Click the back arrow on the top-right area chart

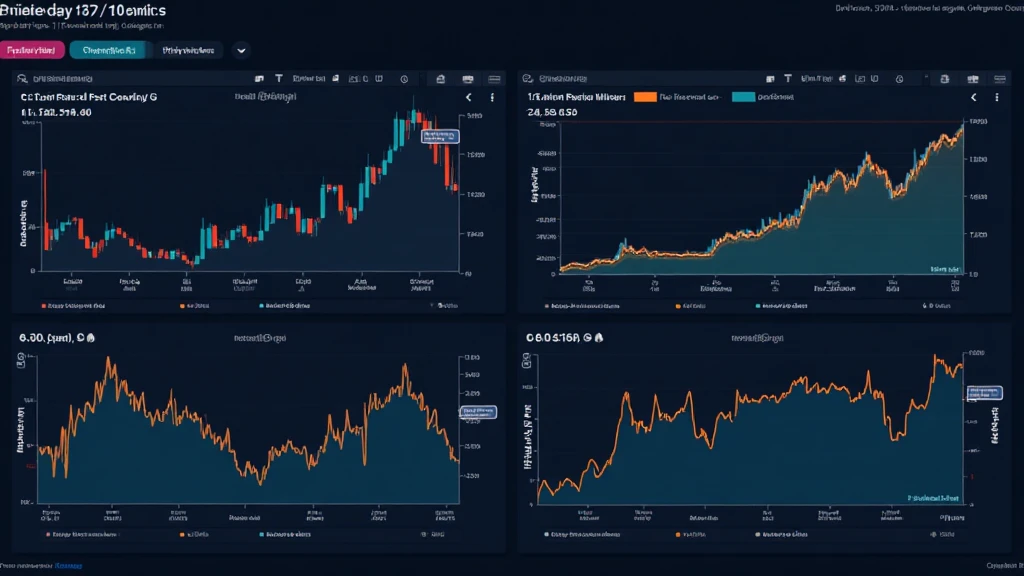tap(974, 98)
